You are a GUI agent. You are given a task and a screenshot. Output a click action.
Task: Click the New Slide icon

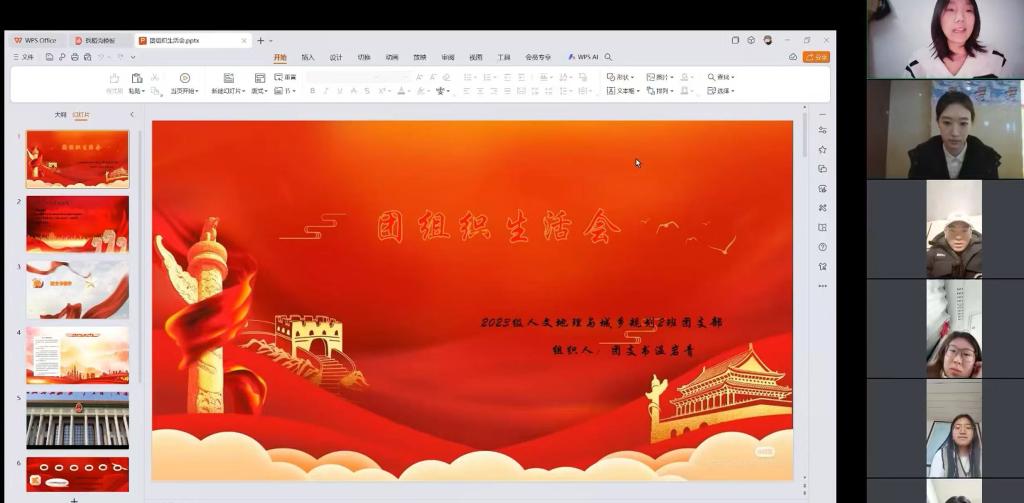(229, 79)
